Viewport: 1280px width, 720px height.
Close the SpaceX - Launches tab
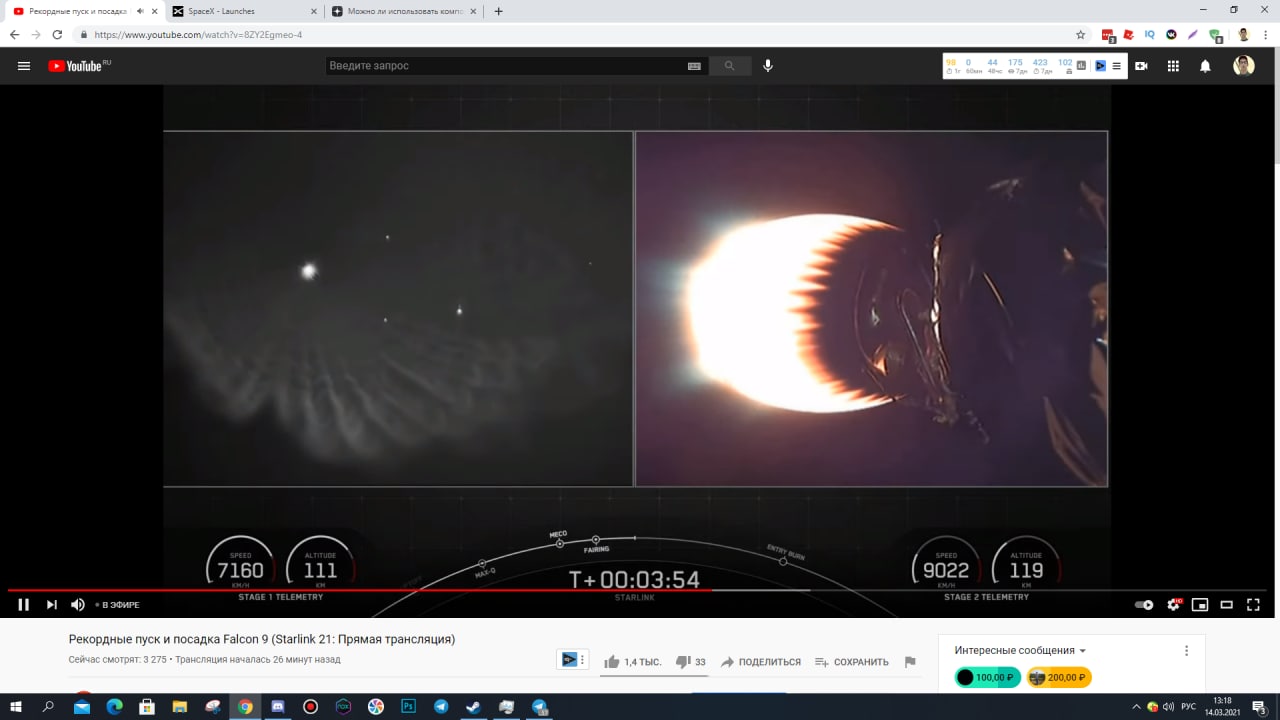pos(313,11)
